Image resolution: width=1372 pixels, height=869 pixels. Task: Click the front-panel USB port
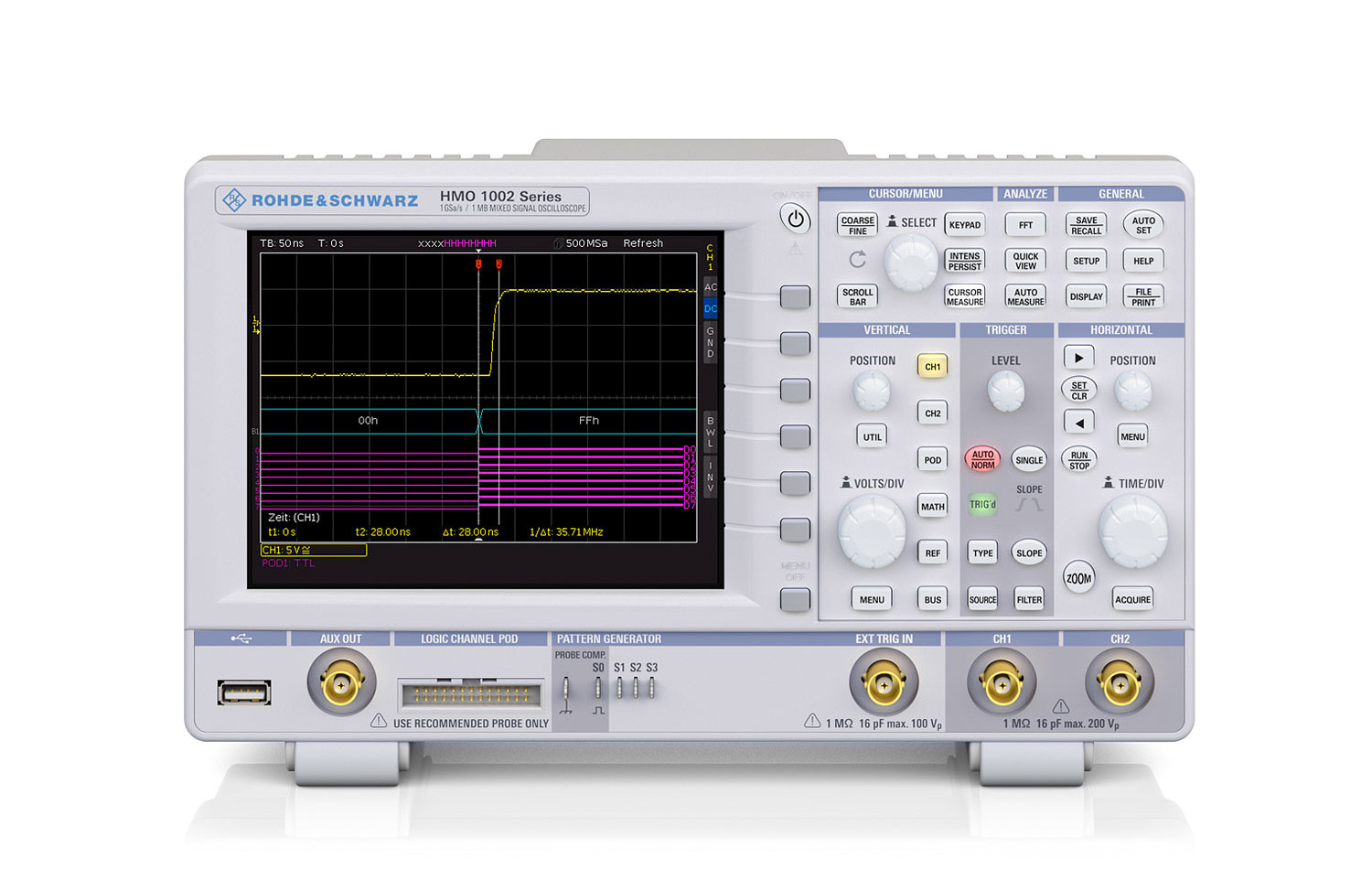pos(244,692)
